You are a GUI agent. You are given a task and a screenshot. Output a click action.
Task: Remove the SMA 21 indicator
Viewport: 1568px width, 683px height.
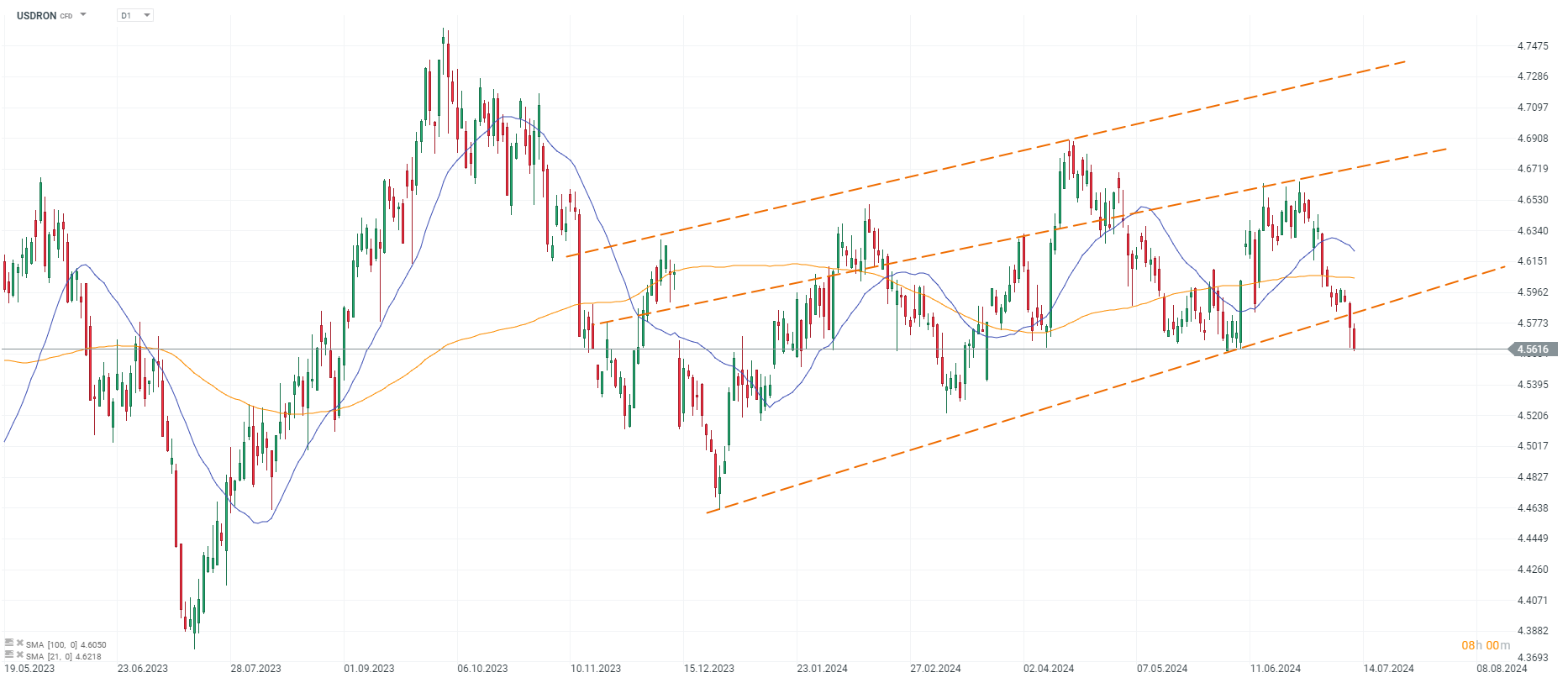click(19, 654)
